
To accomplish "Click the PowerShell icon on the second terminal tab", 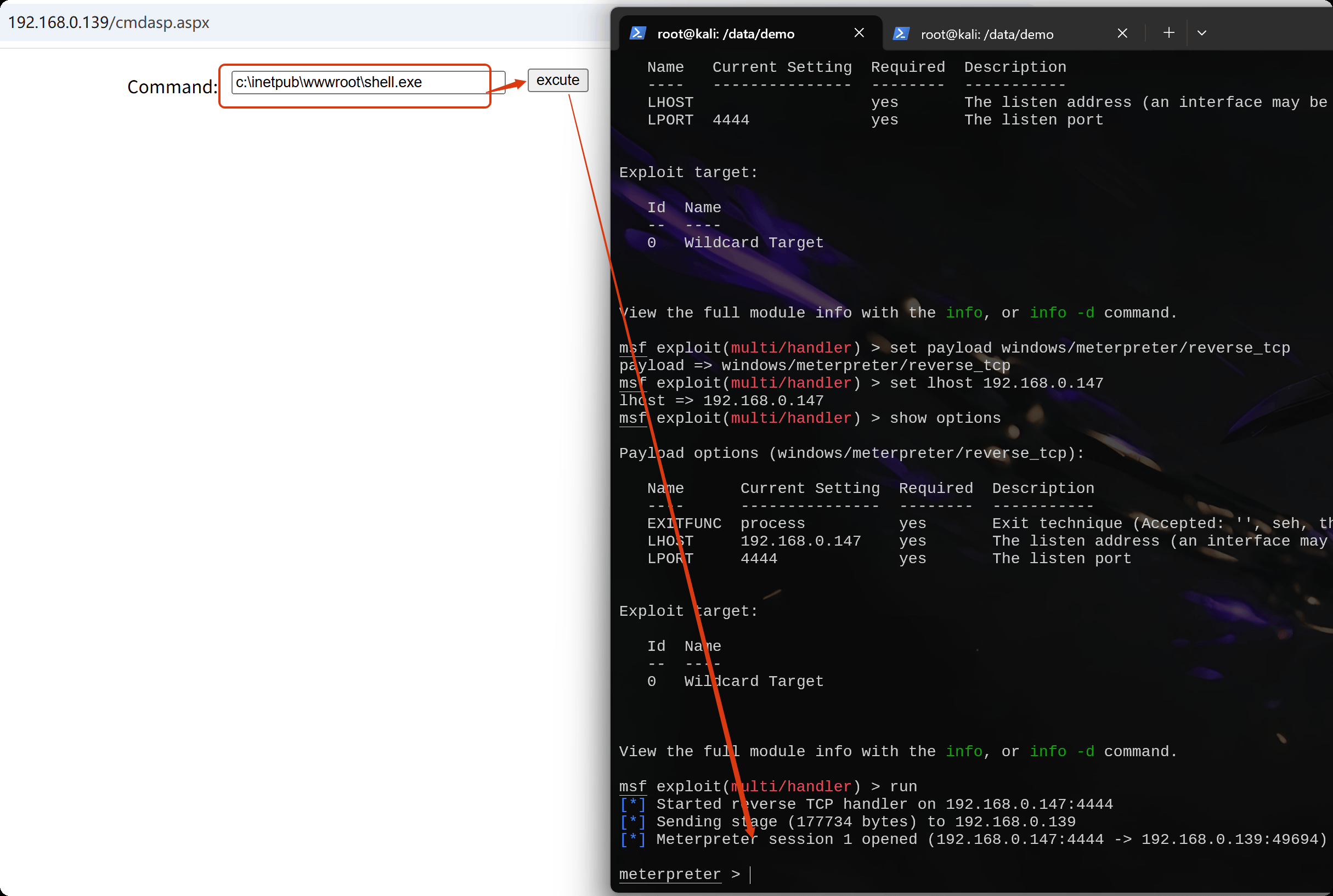I will coord(901,33).
